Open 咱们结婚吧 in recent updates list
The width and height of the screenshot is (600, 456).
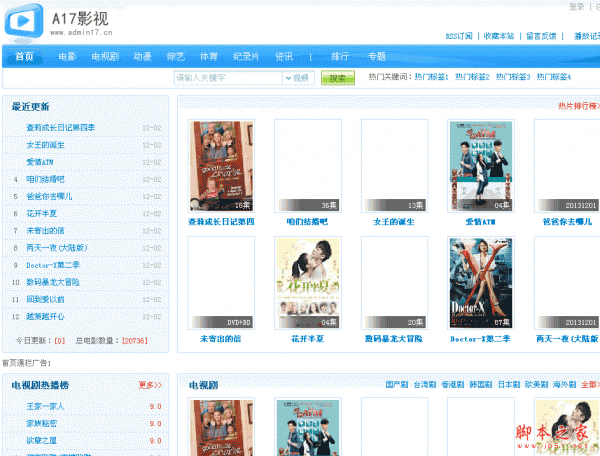coord(45,179)
